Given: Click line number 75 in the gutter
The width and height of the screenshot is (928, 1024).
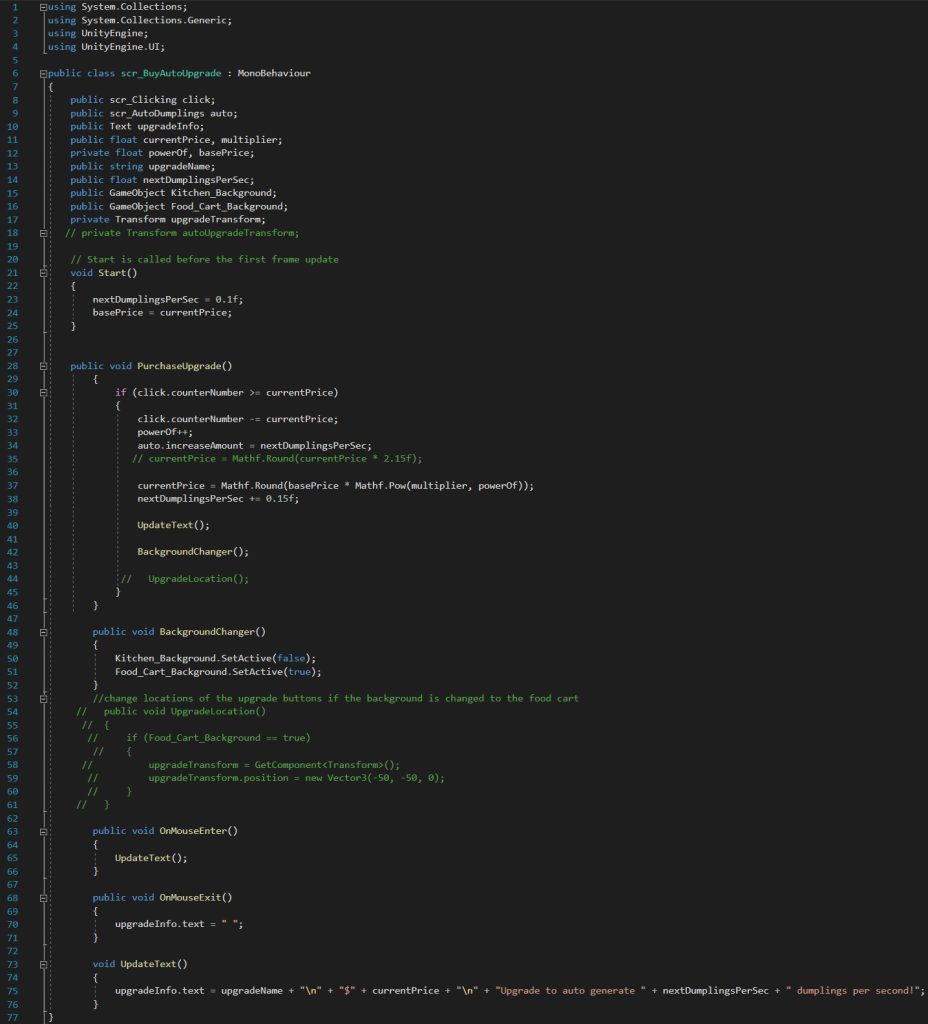Looking at the screenshot, I should click(x=14, y=990).
